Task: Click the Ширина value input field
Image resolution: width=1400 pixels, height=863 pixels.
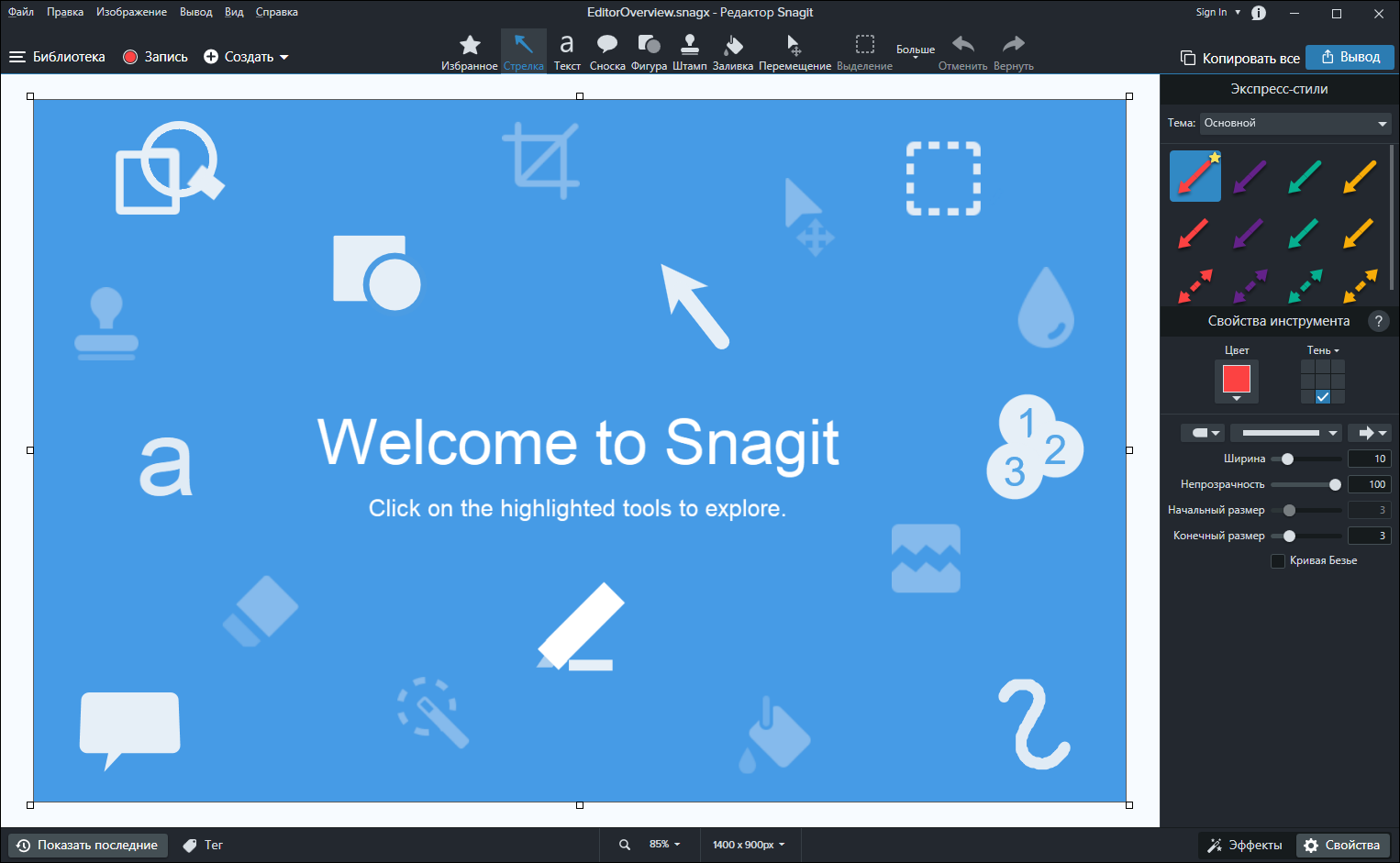Action: click(x=1369, y=459)
